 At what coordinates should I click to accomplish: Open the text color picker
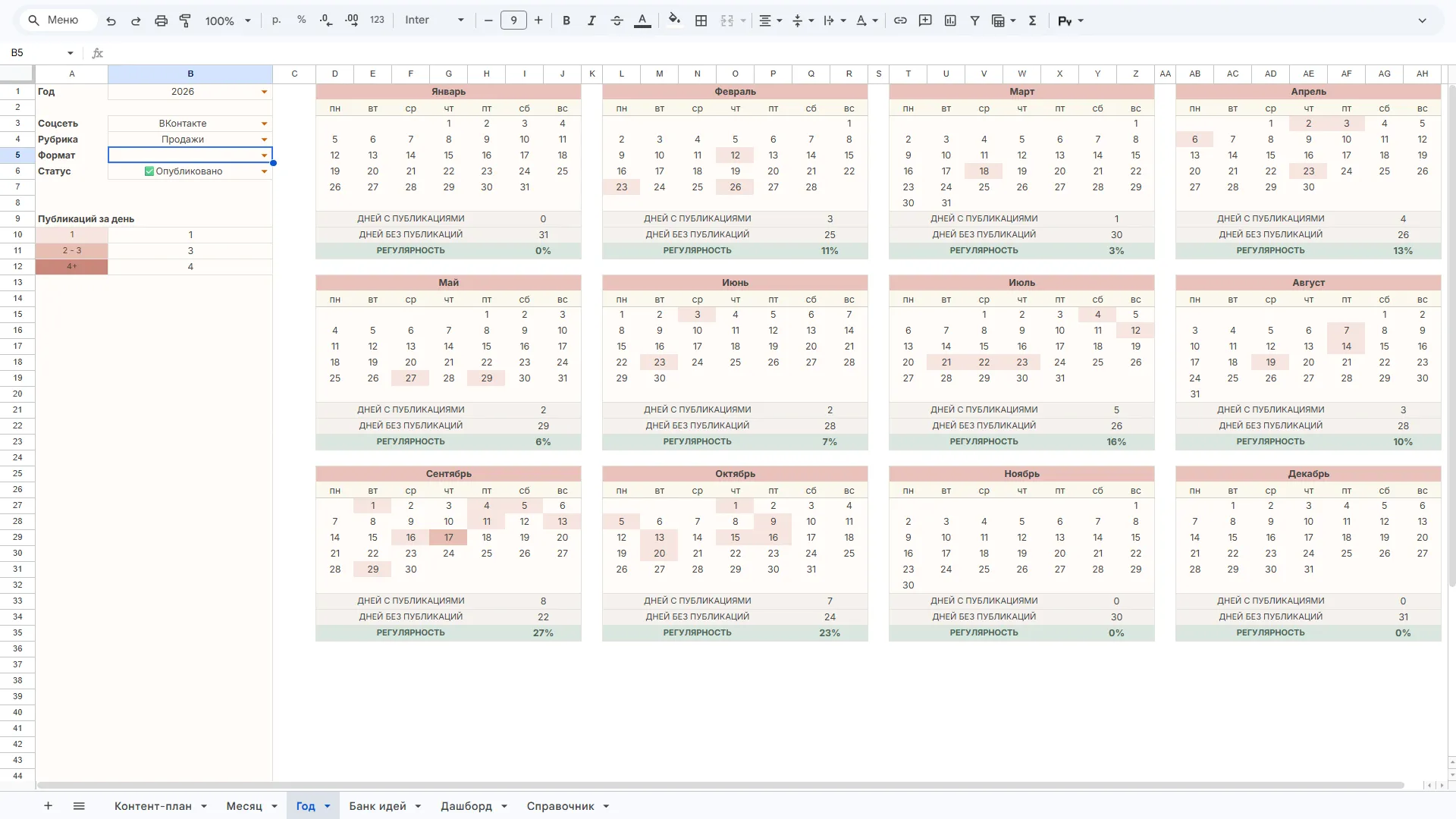coord(642,20)
